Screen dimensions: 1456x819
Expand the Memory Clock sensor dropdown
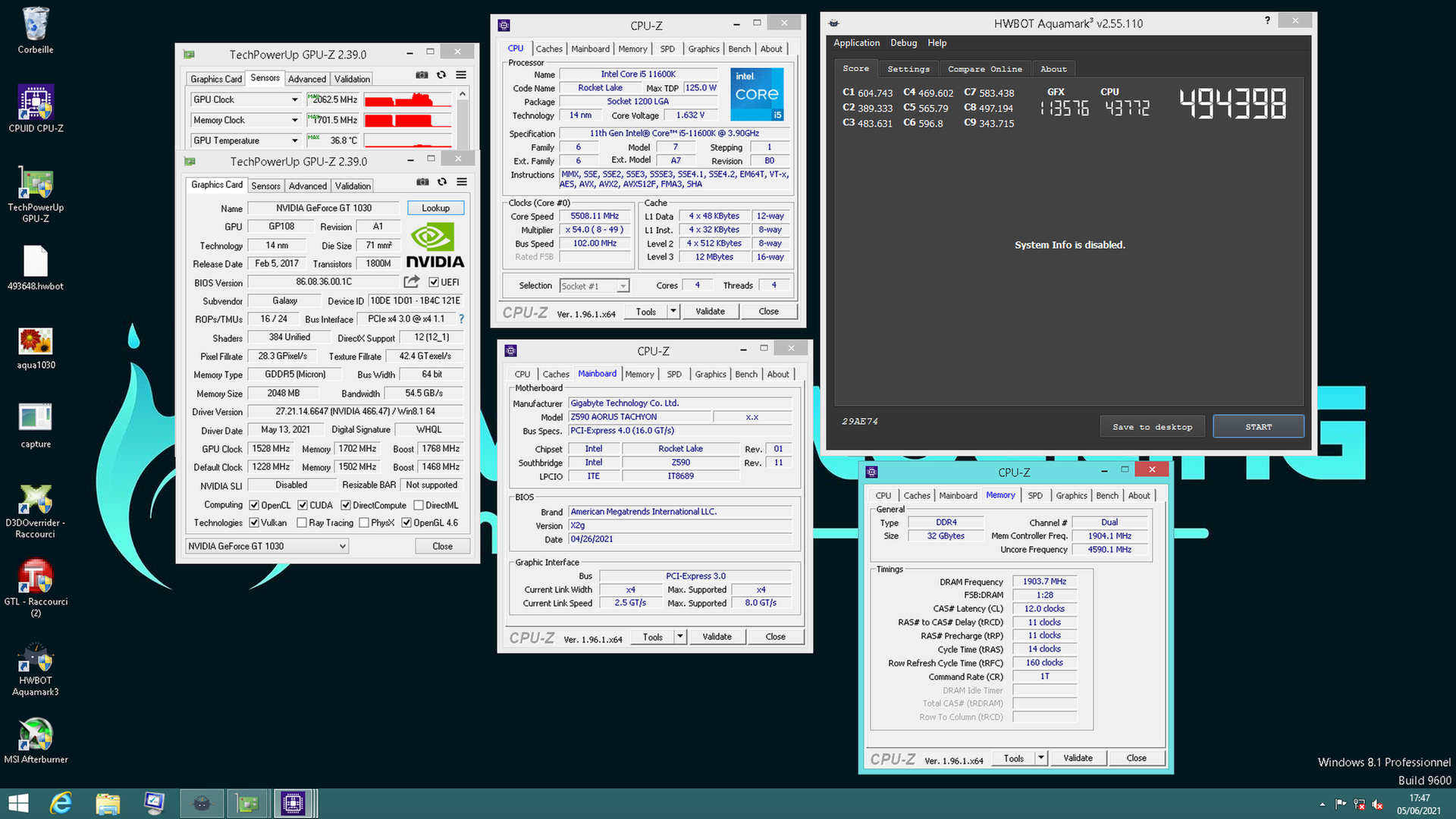coord(295,121)
